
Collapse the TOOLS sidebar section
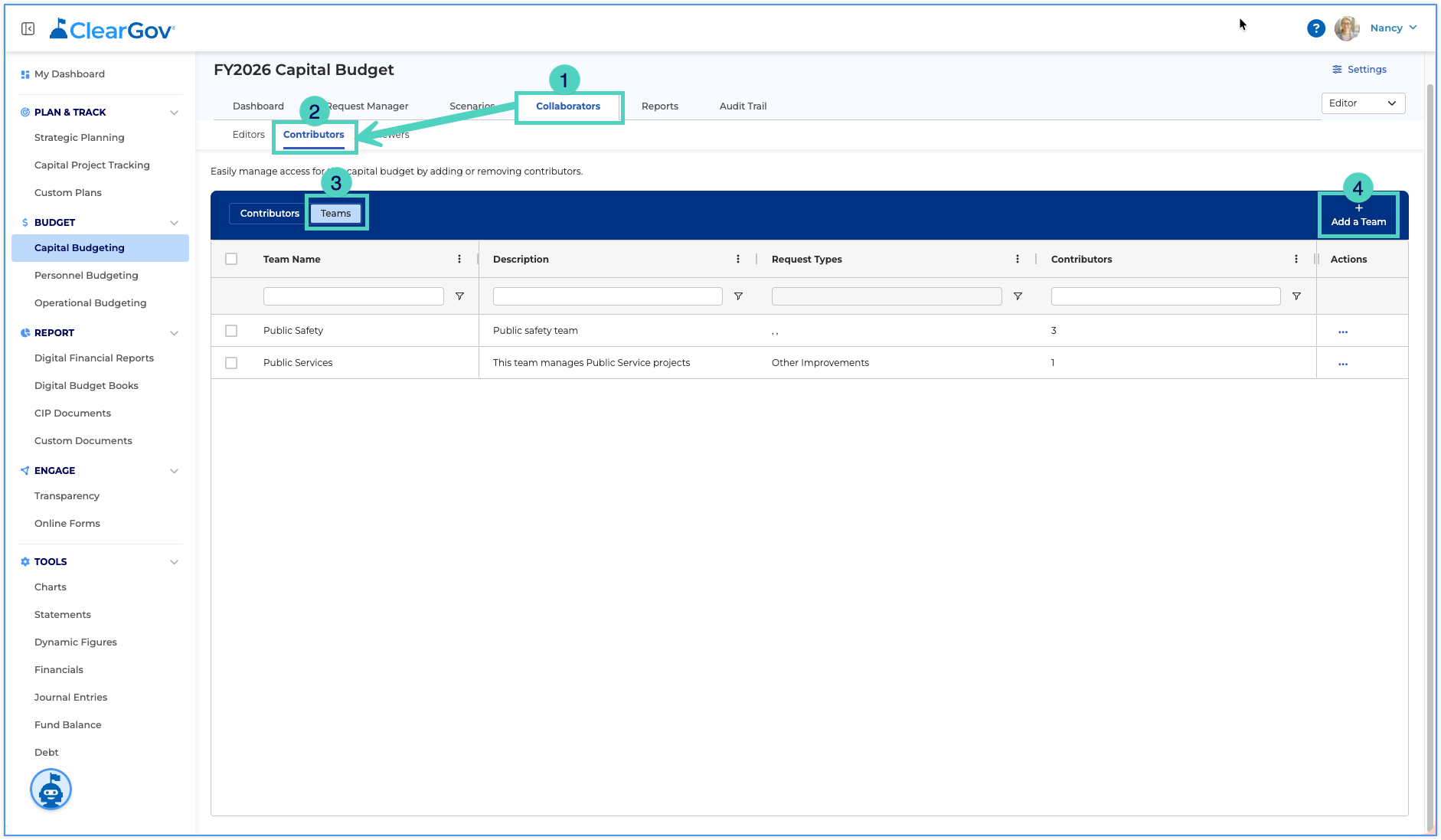pyautogui.click(x=174, y=562)
